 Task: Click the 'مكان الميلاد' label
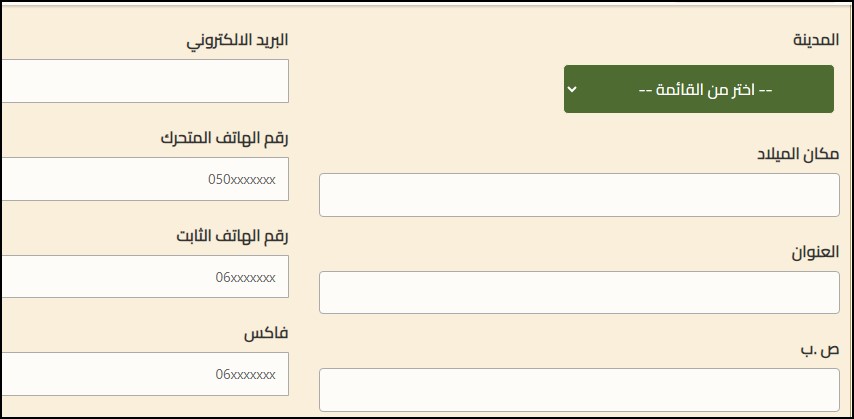(x=797, y=153)
